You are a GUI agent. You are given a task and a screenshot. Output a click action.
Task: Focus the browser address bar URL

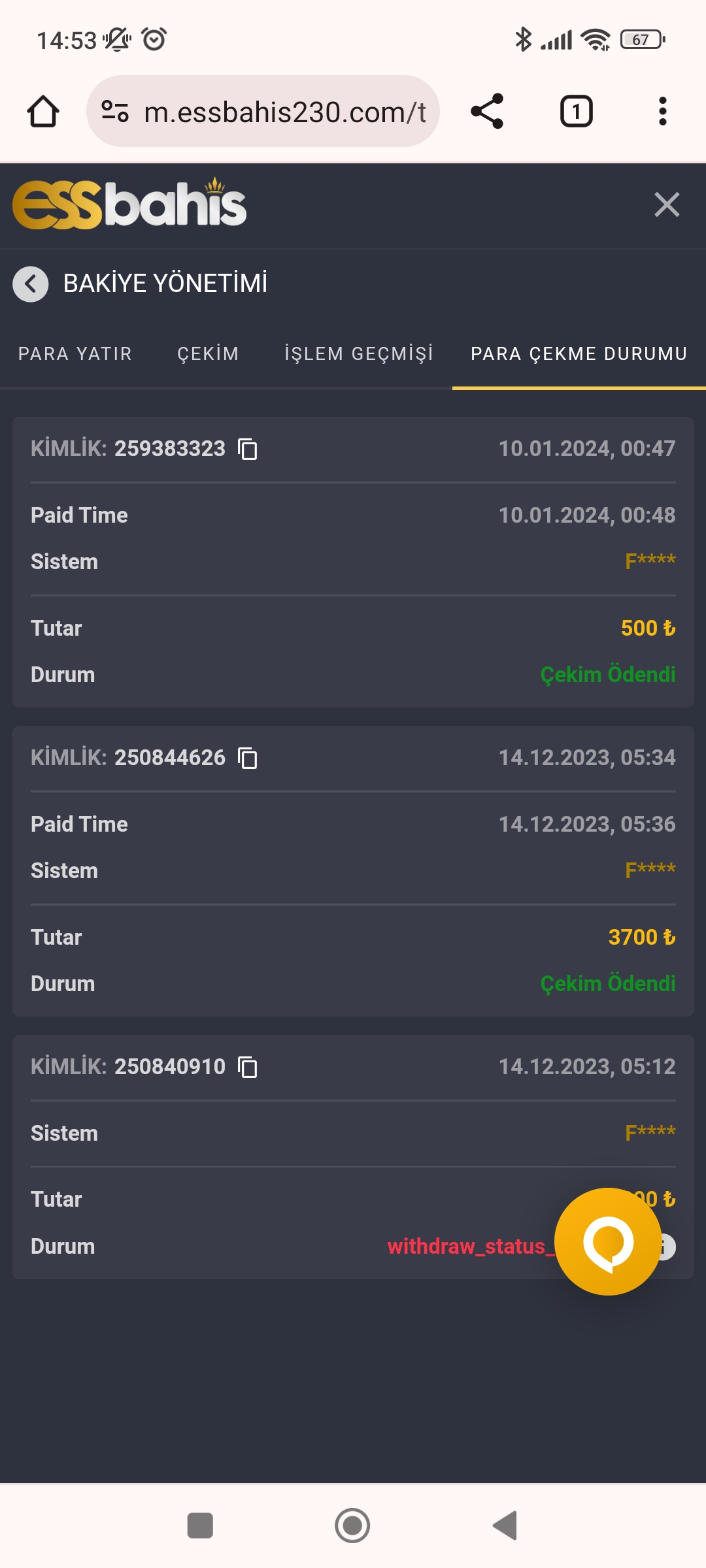(x=285, y=112)
